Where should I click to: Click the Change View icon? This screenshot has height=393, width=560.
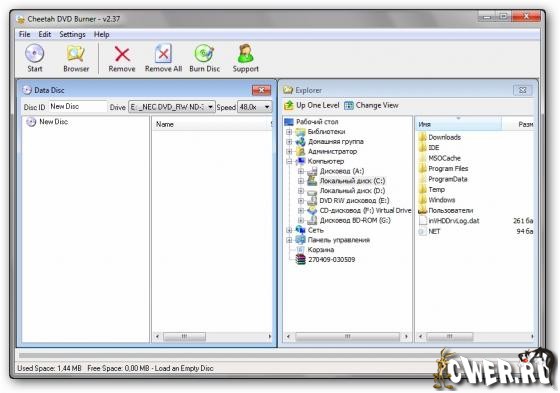click(x=349, y=105)
